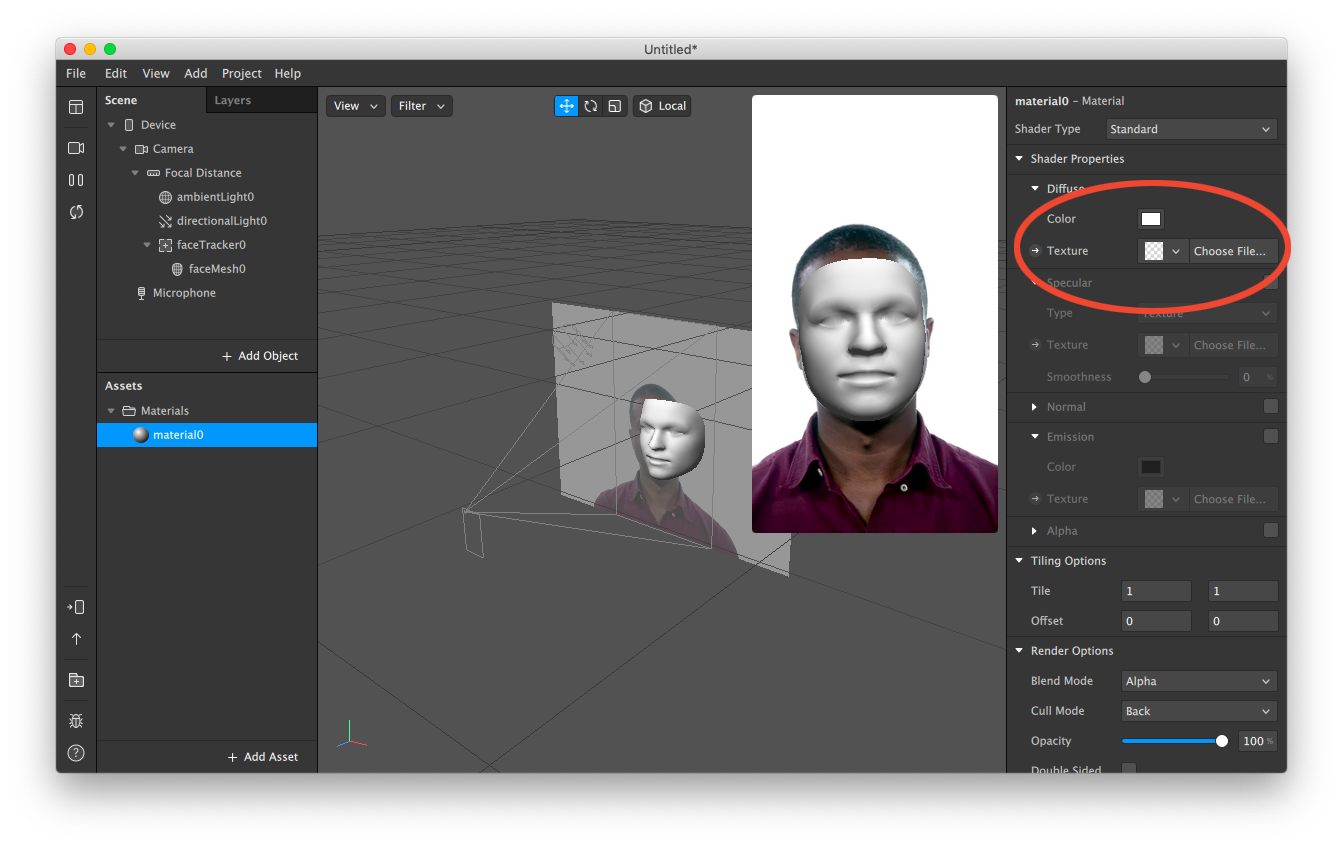Image resolution: width=1343 pixels, height=847 pixels.
Task: Select the rotate manipulator tool
Action: 591,106
